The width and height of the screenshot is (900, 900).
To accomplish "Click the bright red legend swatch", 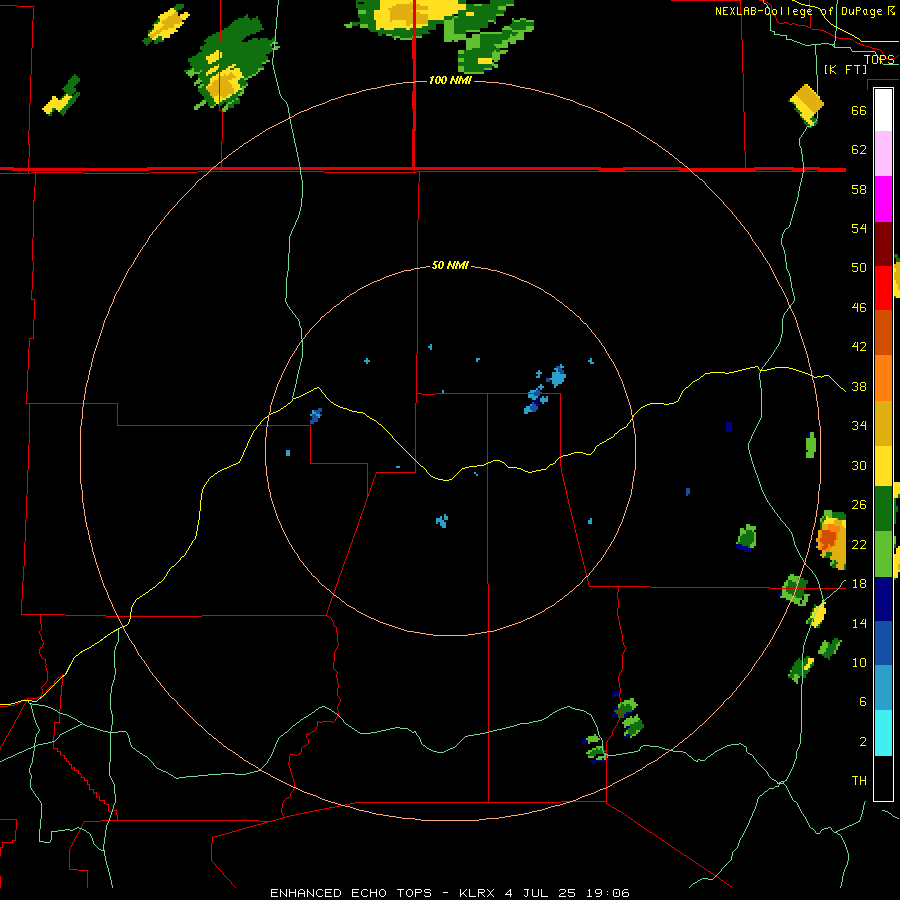I will pyautogui.click(x=883, y=288).
